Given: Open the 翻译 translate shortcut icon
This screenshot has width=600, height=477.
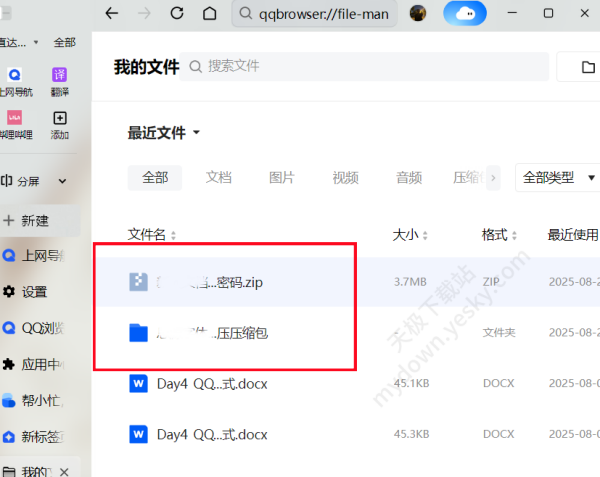Looking at the screenshot, I should click(x=60, y=76).
